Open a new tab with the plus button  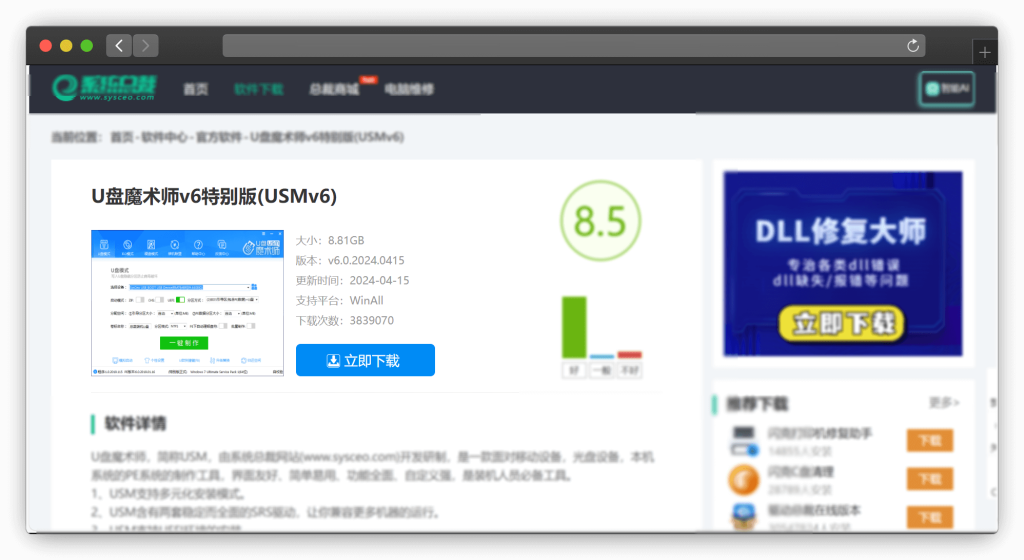click(x=985, y=52)
